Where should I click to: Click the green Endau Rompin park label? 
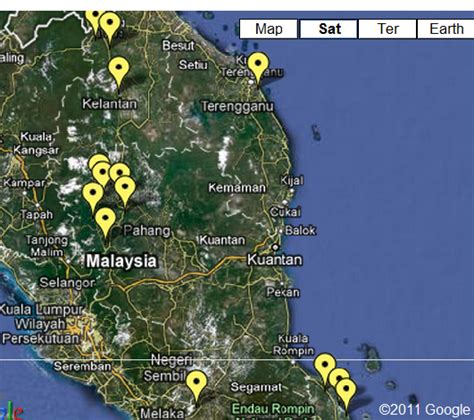point(273,409)
